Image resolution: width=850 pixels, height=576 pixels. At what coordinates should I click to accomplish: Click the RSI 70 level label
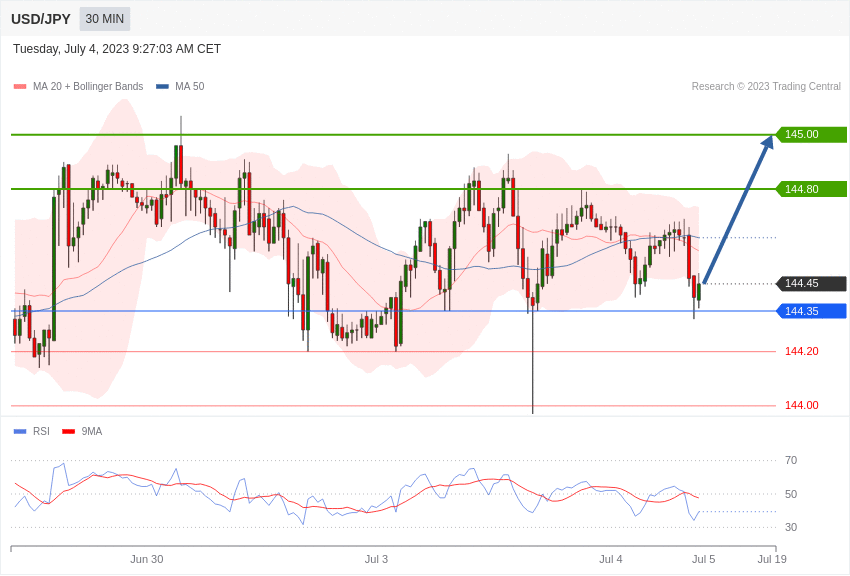[791, 461]
